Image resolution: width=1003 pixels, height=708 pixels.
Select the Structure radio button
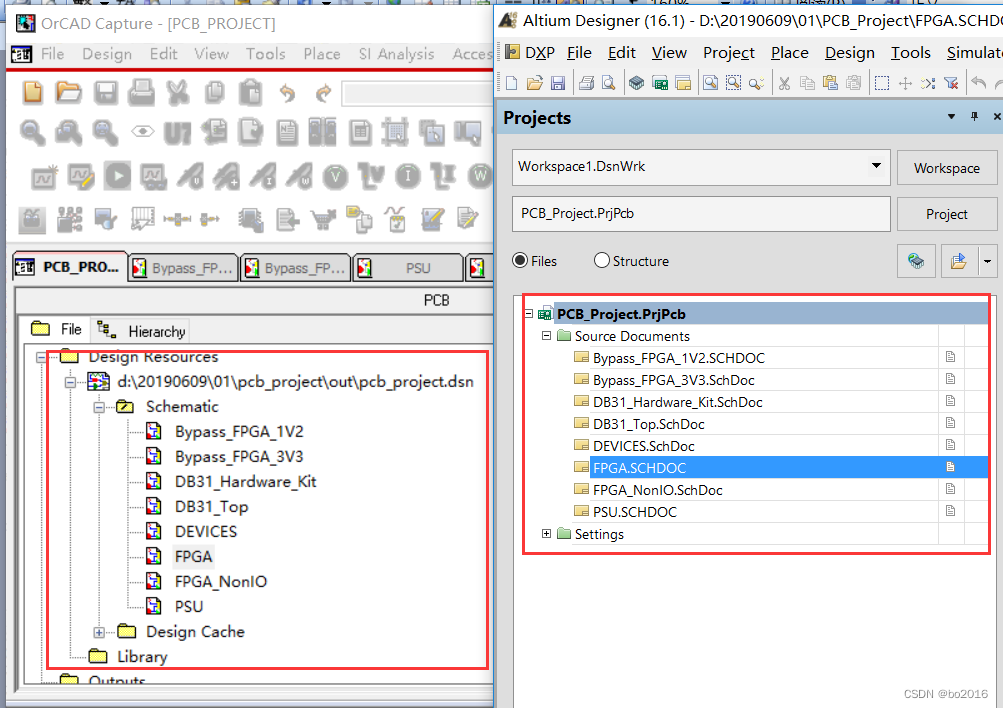point(601,260)
